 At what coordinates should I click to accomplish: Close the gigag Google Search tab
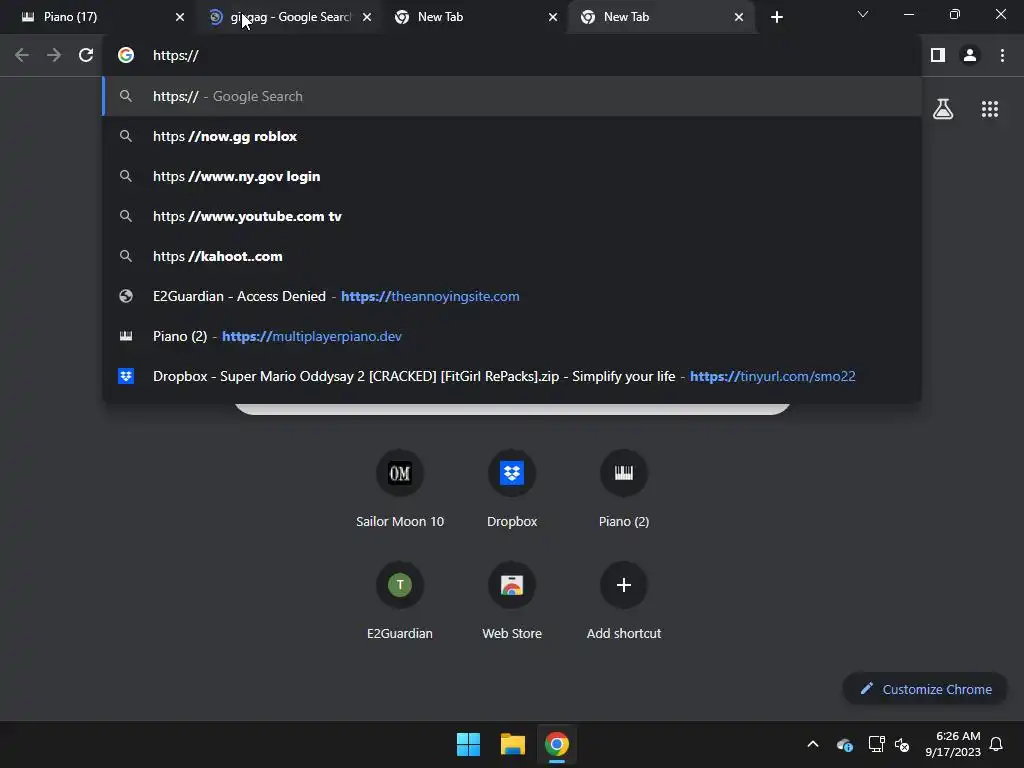[367, 17]
